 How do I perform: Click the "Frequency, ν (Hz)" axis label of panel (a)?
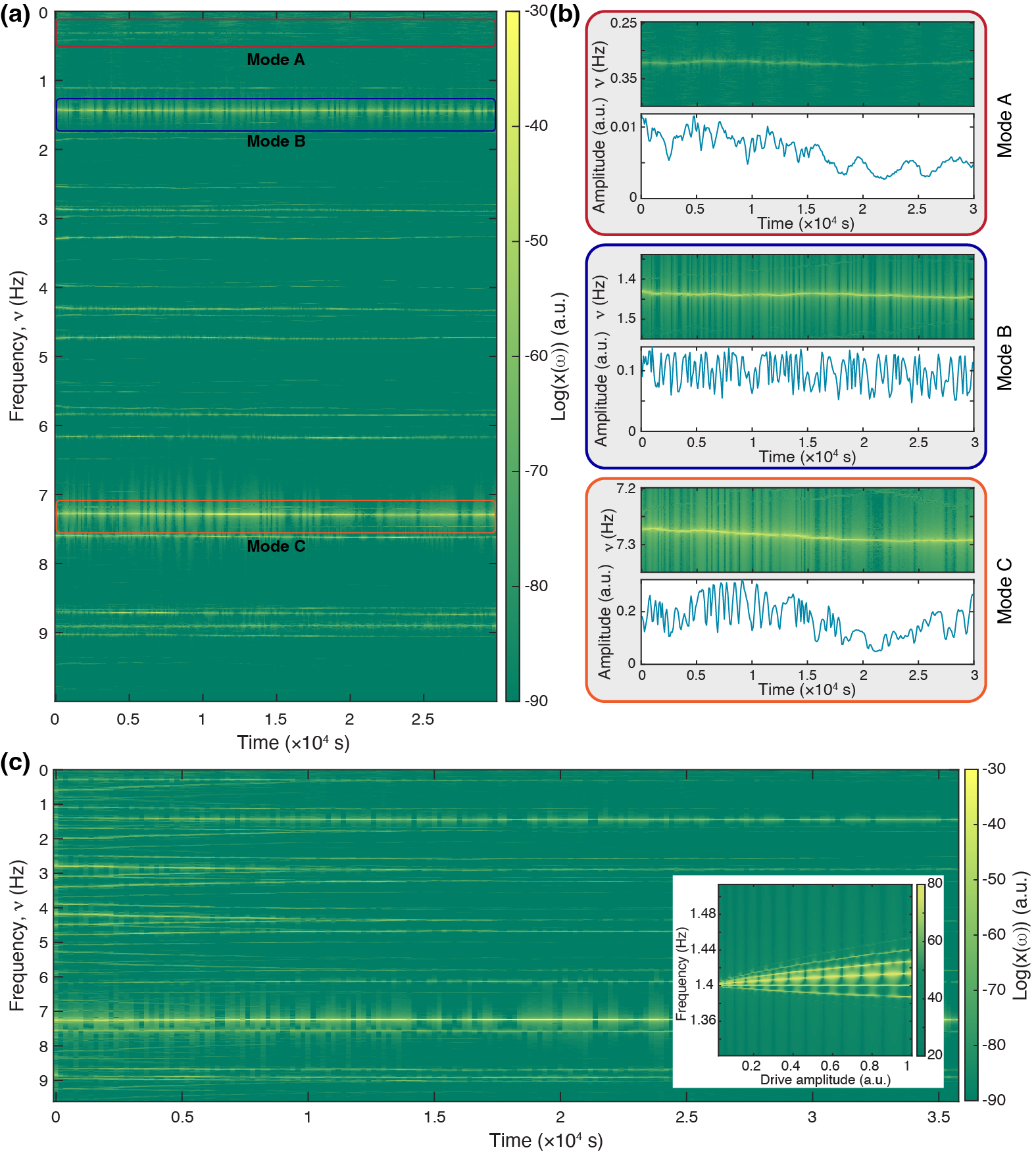point(17,345)
